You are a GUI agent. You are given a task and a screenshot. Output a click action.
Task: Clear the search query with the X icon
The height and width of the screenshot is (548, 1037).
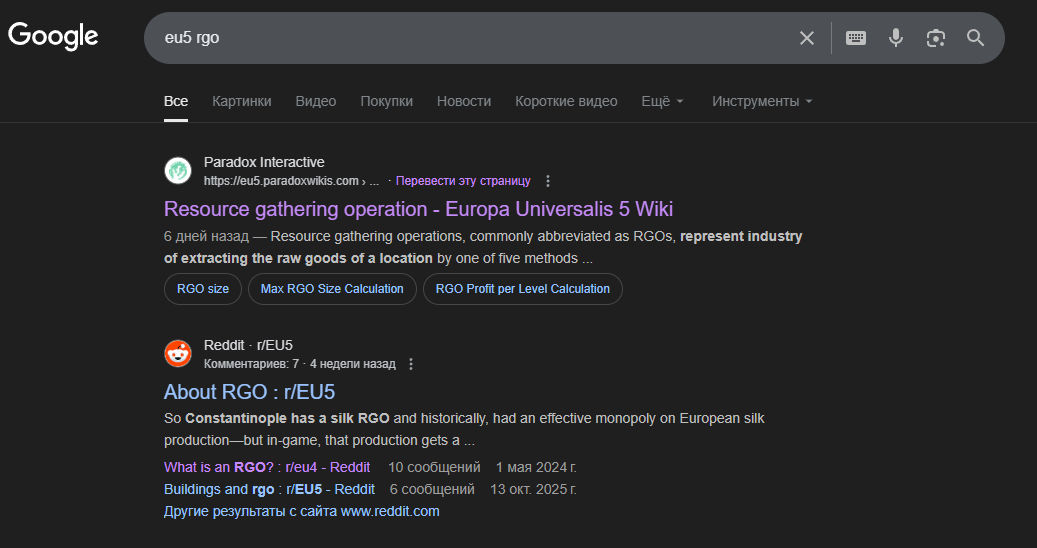(806, 38)
